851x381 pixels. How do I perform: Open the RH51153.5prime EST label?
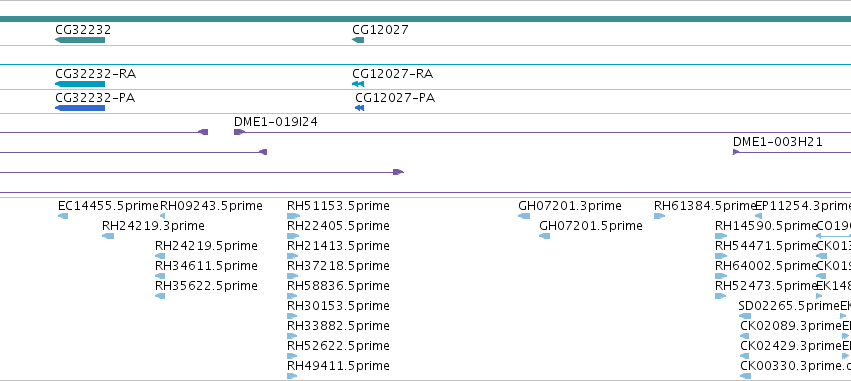point(338,206)
